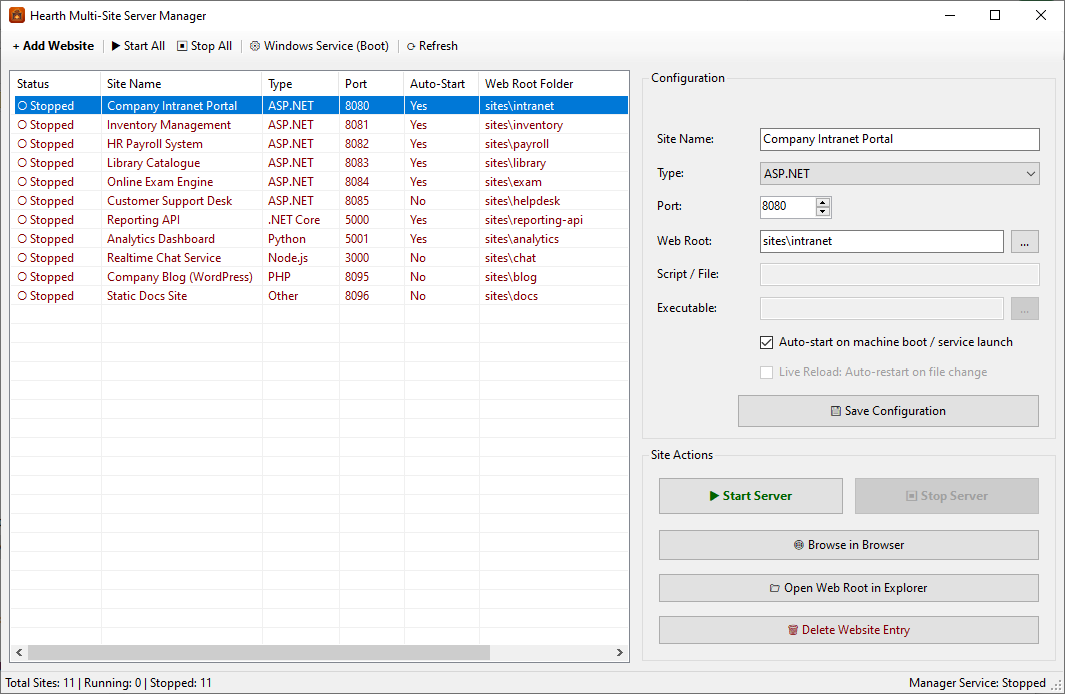1065x694 pixels.
Task: Click Add Website in the toolbar
Action: click(x=54, y=45)
